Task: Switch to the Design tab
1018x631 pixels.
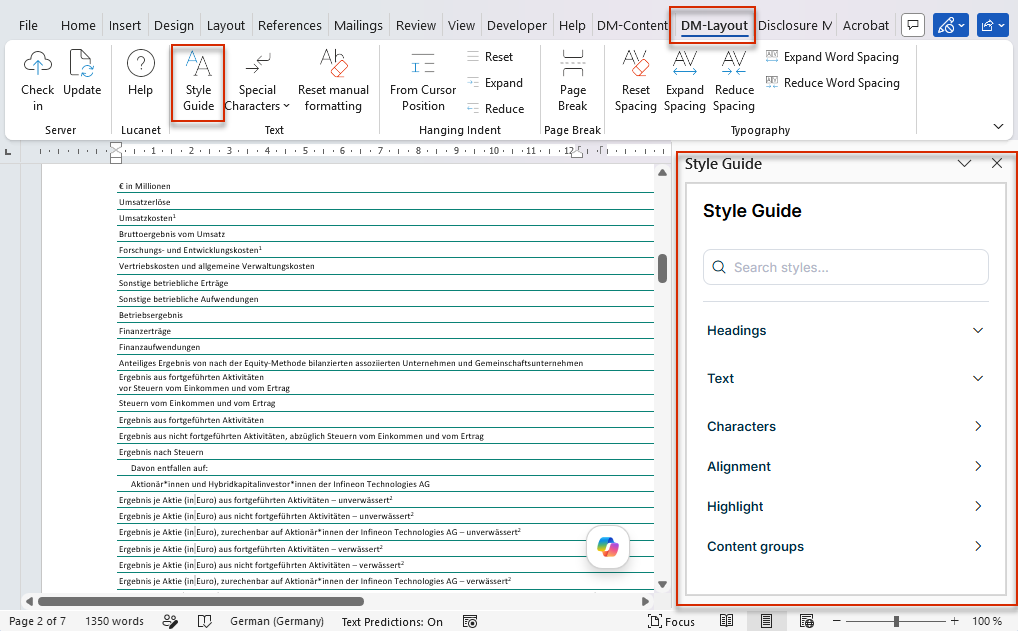Action: 173,25
